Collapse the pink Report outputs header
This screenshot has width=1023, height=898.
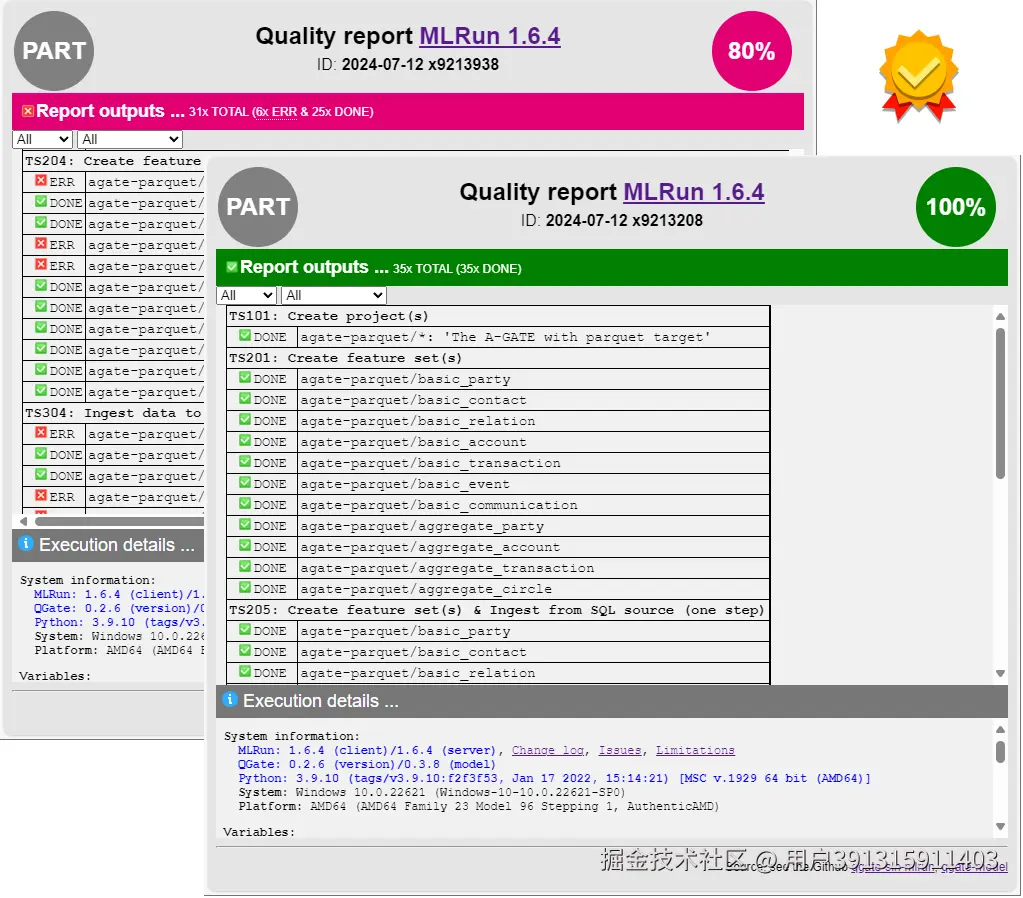(408, 112)
